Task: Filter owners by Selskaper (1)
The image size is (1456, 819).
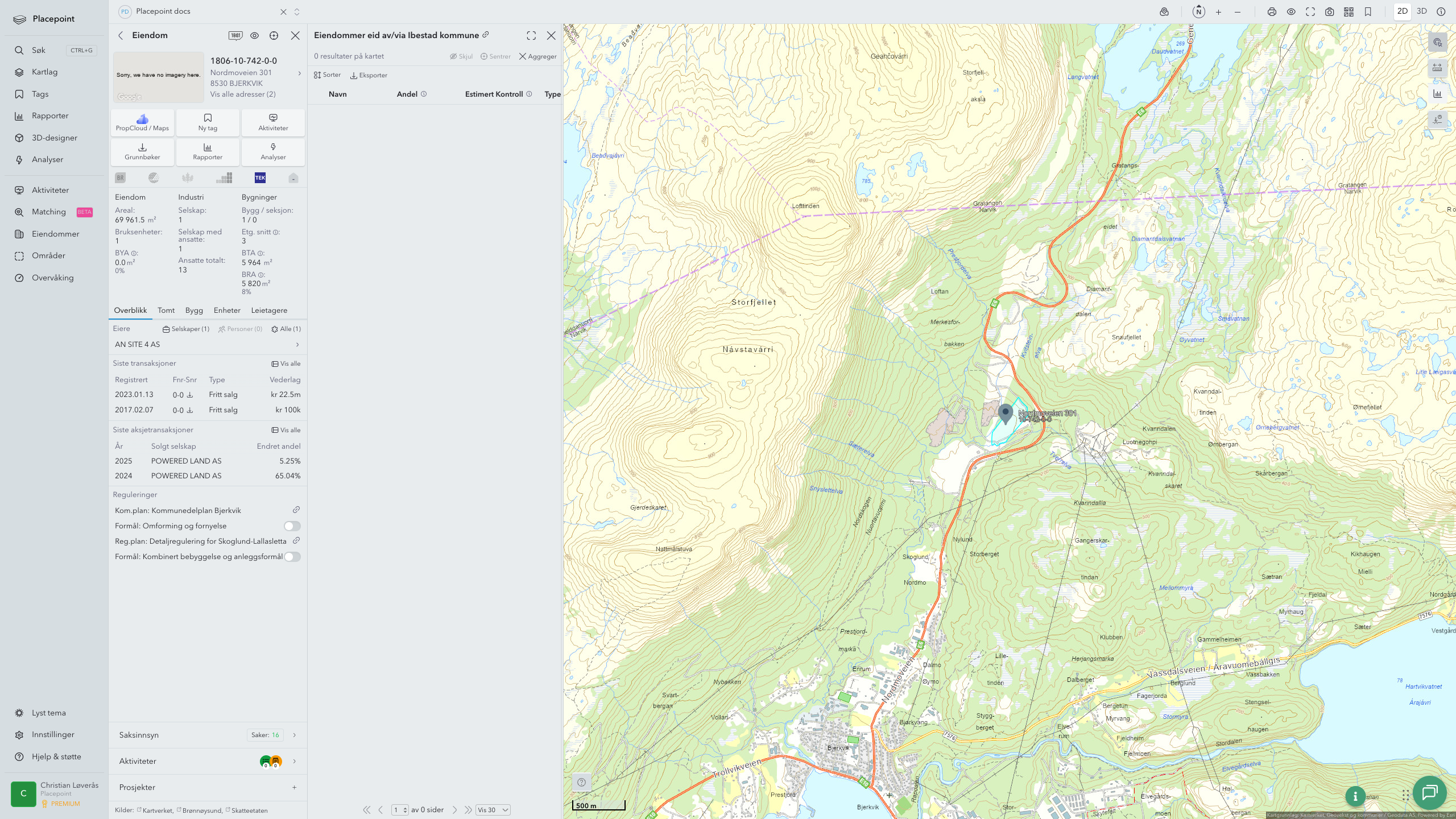Action: coord(186,329)
